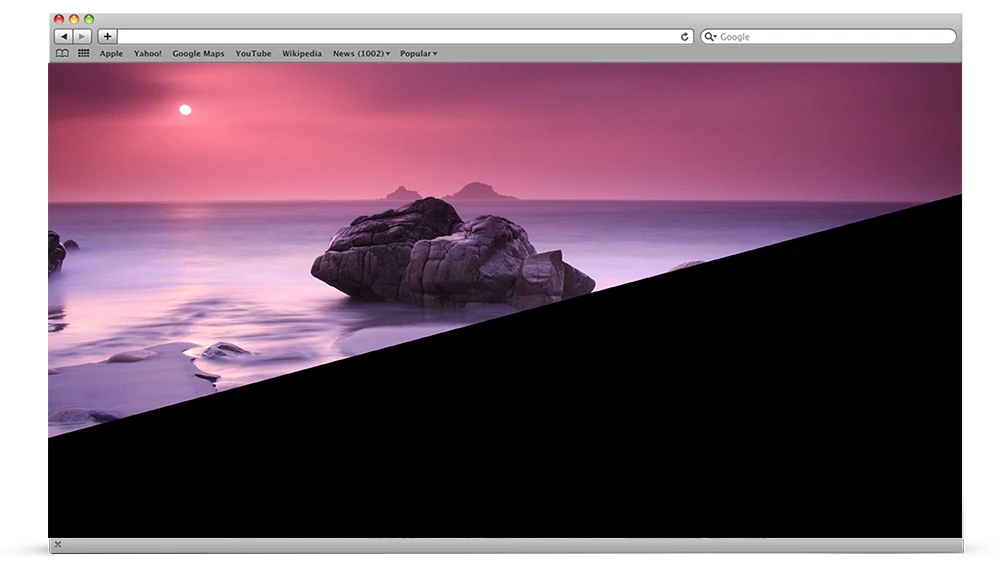Click the plus Add Bookmark button
This screenshot has height=571, width=1000.
pos(107,37)
